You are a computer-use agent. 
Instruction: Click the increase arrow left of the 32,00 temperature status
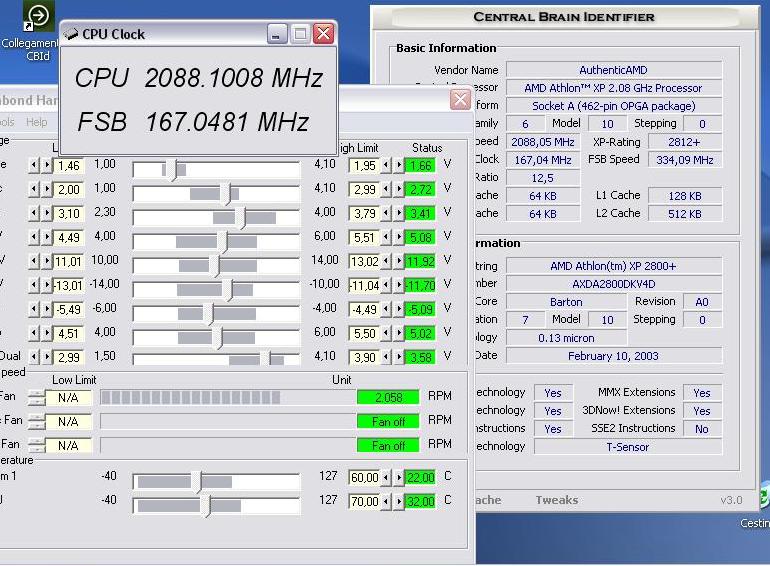coord(399,501)
